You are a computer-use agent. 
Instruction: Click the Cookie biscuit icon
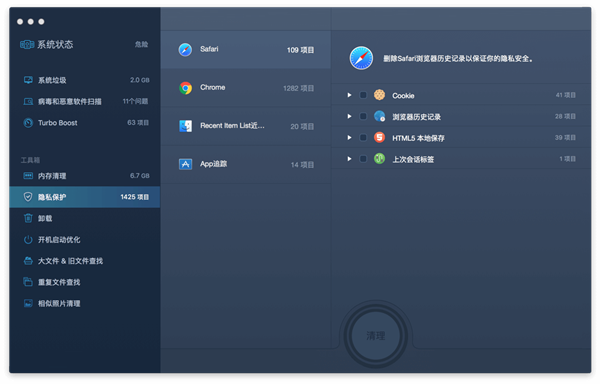(x=379, y=95)
